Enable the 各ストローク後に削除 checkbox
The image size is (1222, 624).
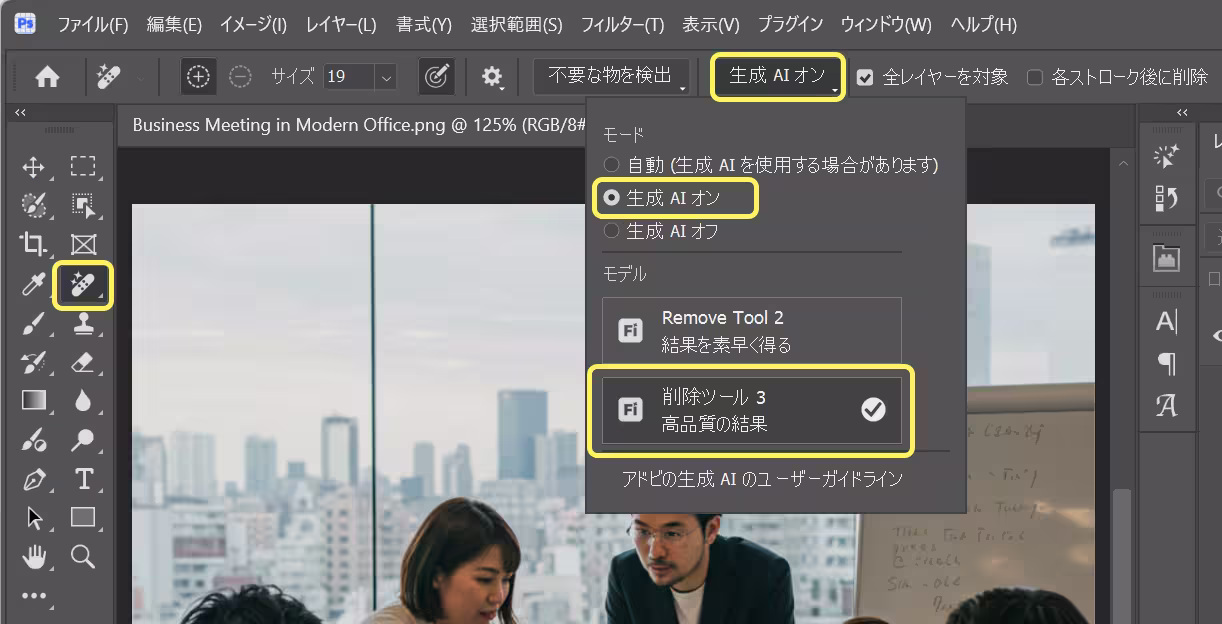(1035, 77)
